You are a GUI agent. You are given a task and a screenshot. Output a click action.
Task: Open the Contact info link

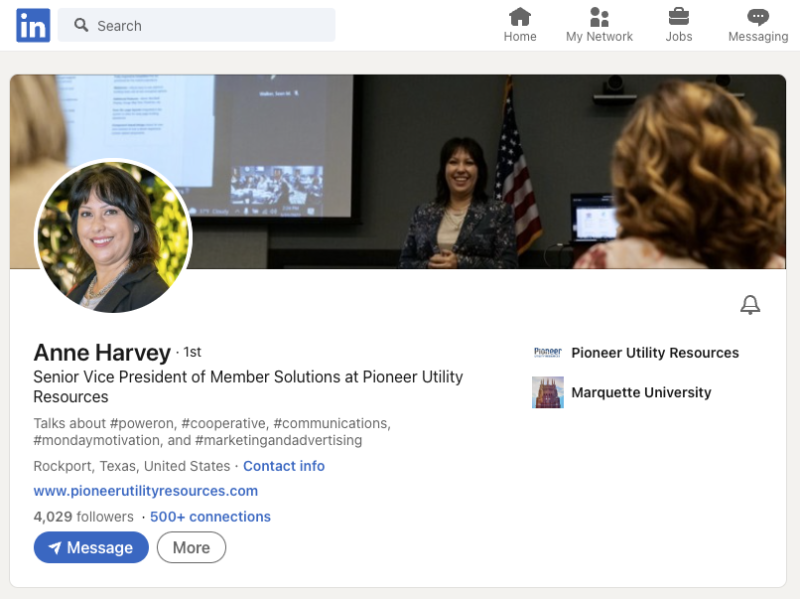coord(284,466)
